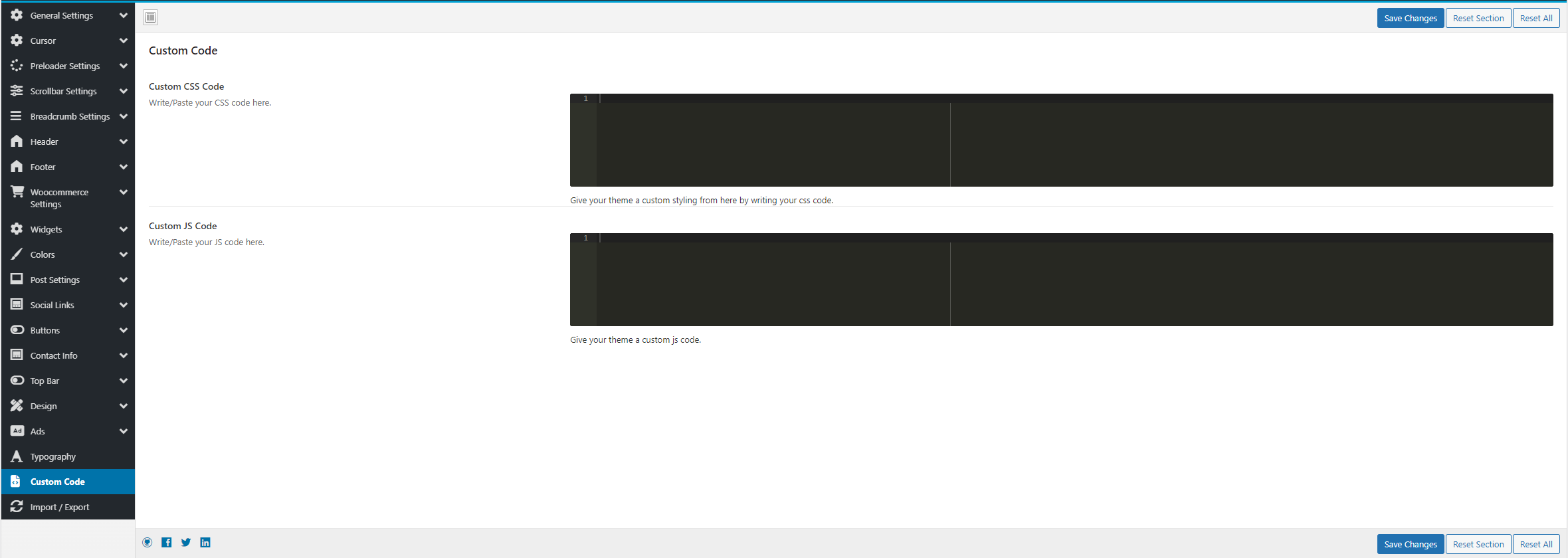The image size is (1568, 558).
Task: Expand the General Settings chevron
Action: pos(123,15)
